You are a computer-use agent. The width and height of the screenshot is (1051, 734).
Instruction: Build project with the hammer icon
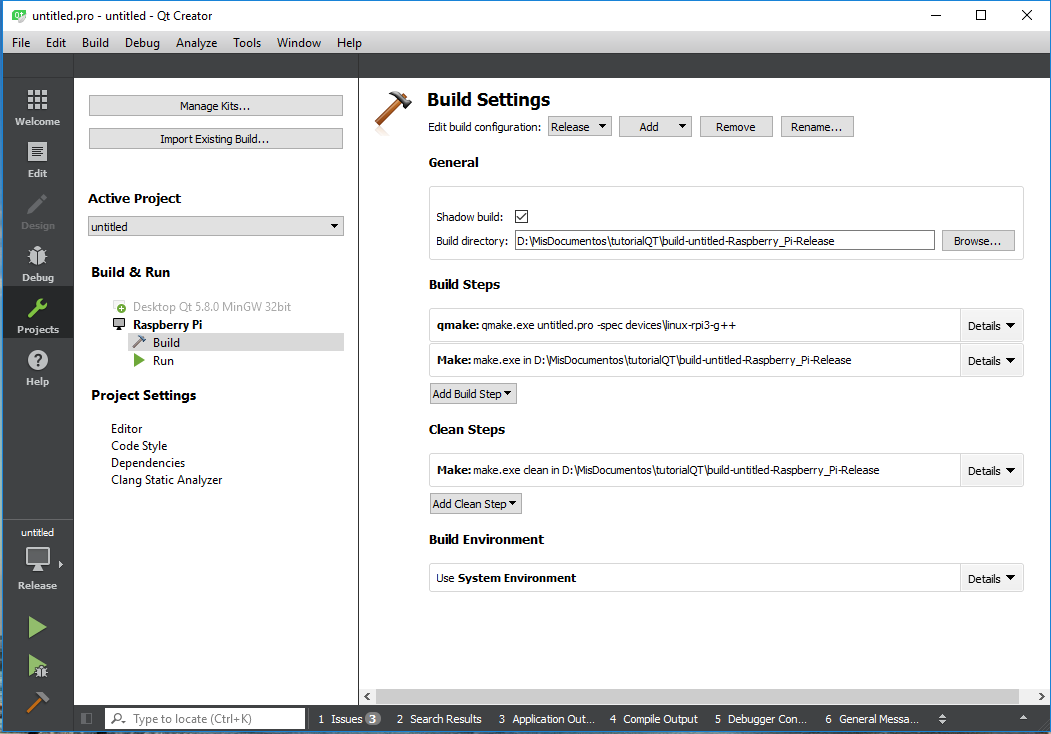pyautogui.click(x=38, y=702)
